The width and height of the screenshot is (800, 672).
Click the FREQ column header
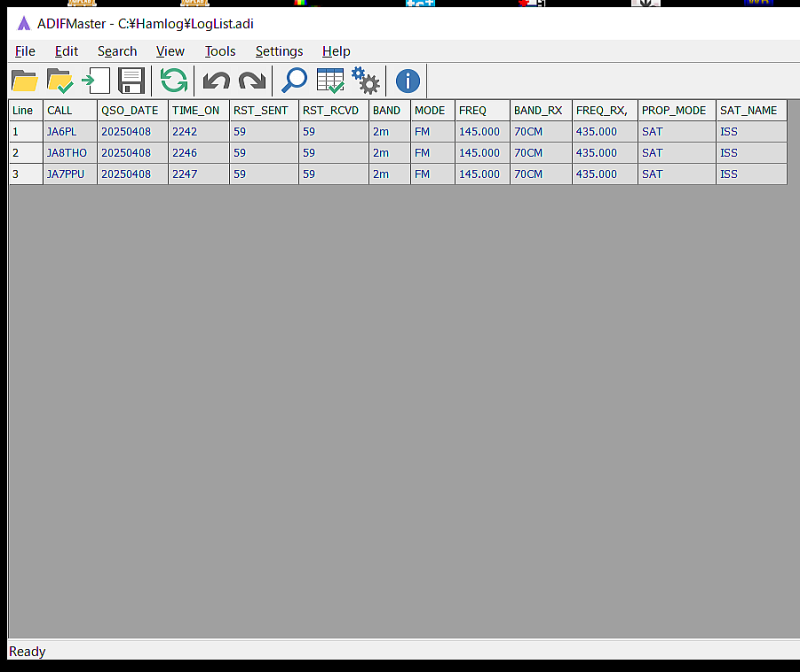[482, 110]
